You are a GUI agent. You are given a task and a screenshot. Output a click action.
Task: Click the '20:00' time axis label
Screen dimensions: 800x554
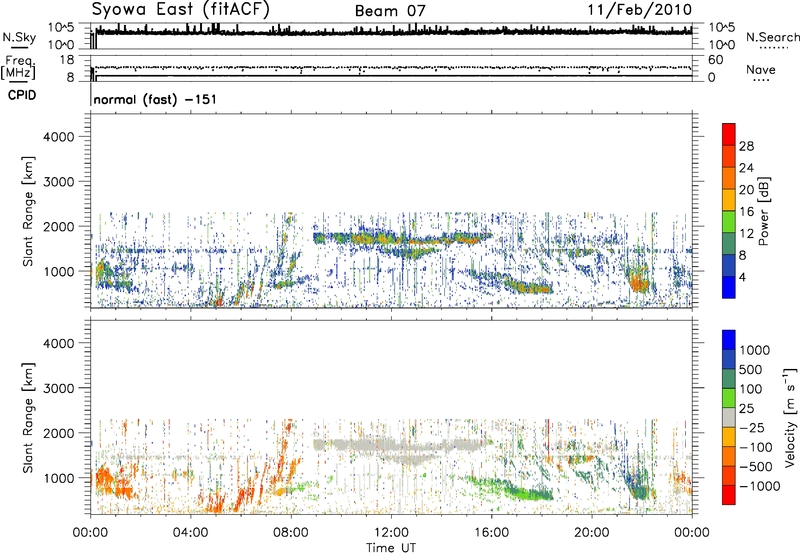pyautogui.click(x=591, y=533)
